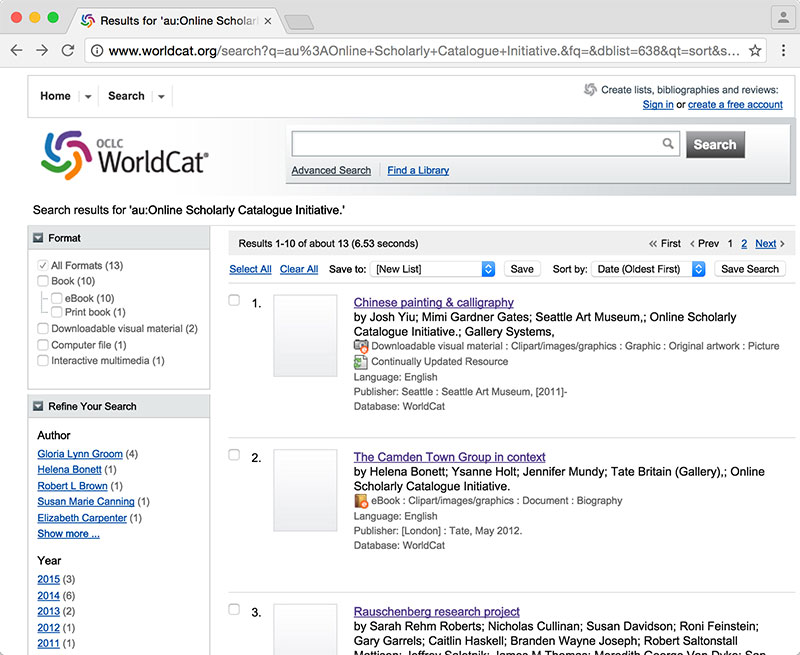Open the Save to New List dropdown
800x655 pixels.
tap(433, 269)
